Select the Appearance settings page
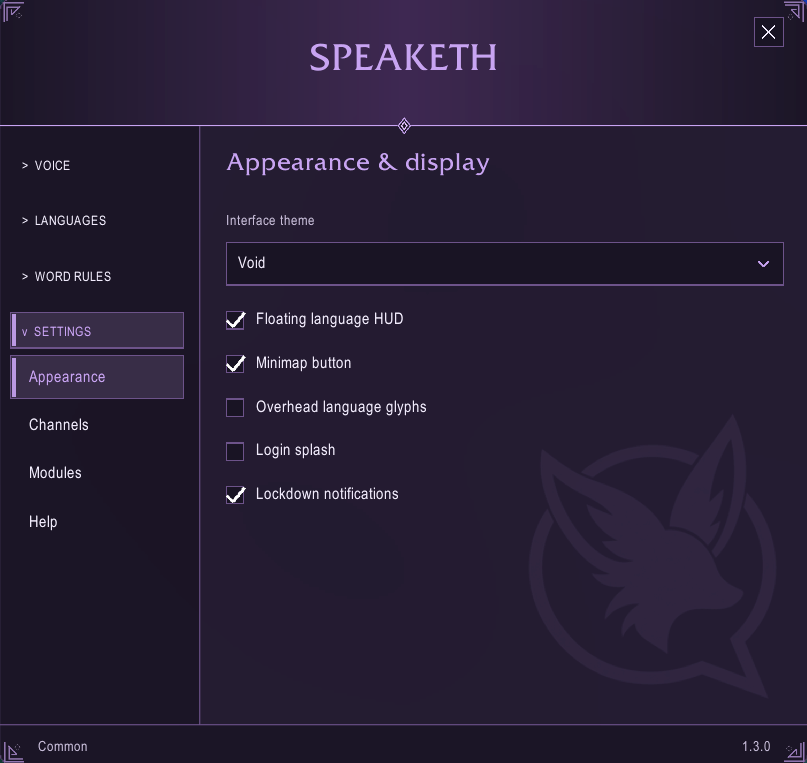Image resolution: width=807 pixels, height=763 pixels. [97, 377]
